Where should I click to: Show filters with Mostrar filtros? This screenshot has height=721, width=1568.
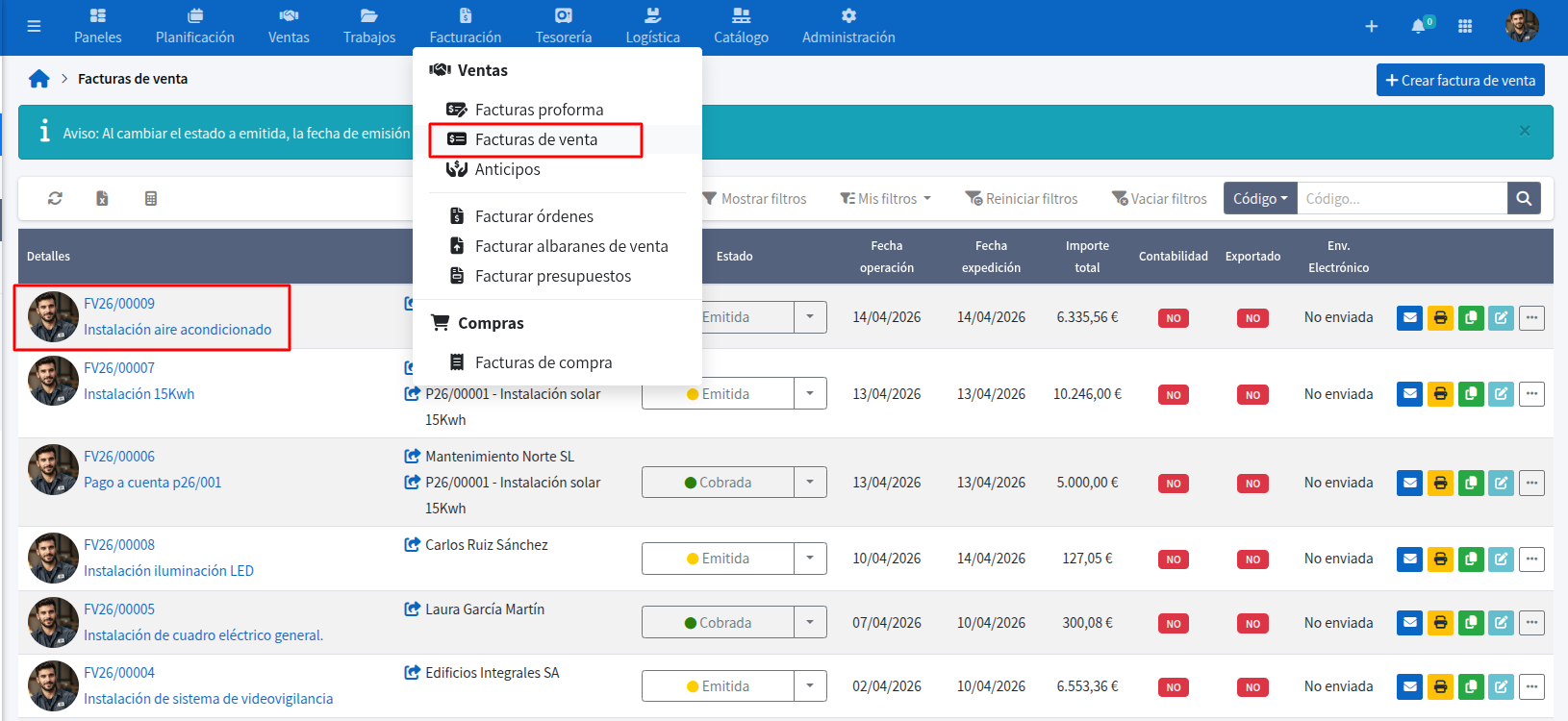754,199
